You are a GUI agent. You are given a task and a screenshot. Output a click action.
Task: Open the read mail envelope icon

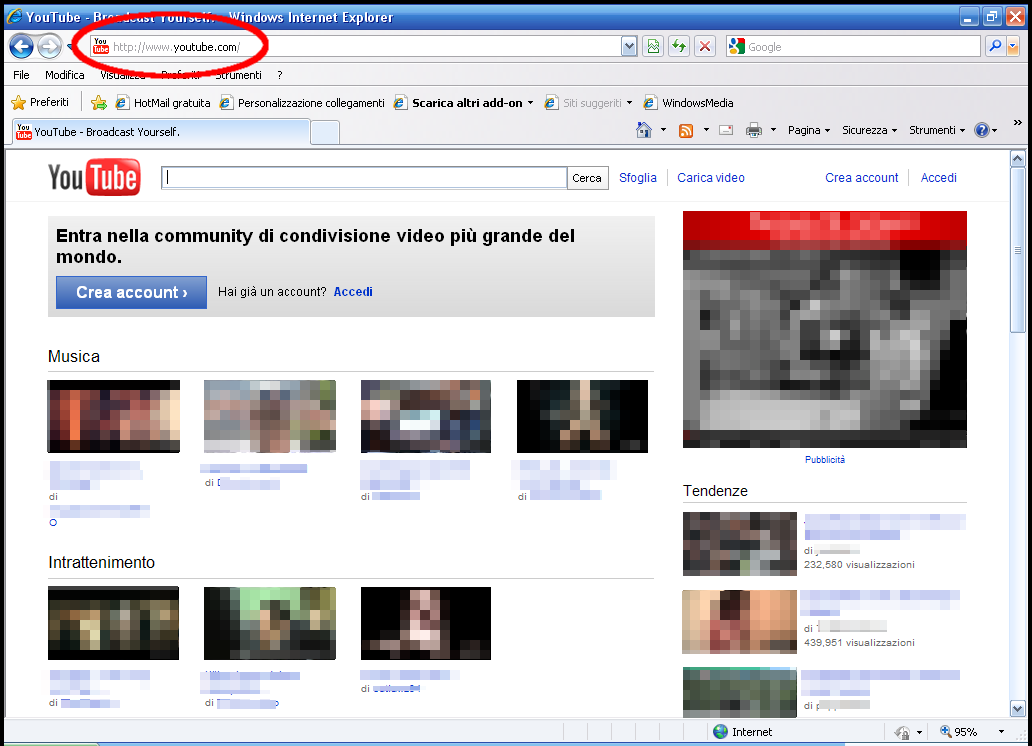pyautogui.click(x=726, y=130)
